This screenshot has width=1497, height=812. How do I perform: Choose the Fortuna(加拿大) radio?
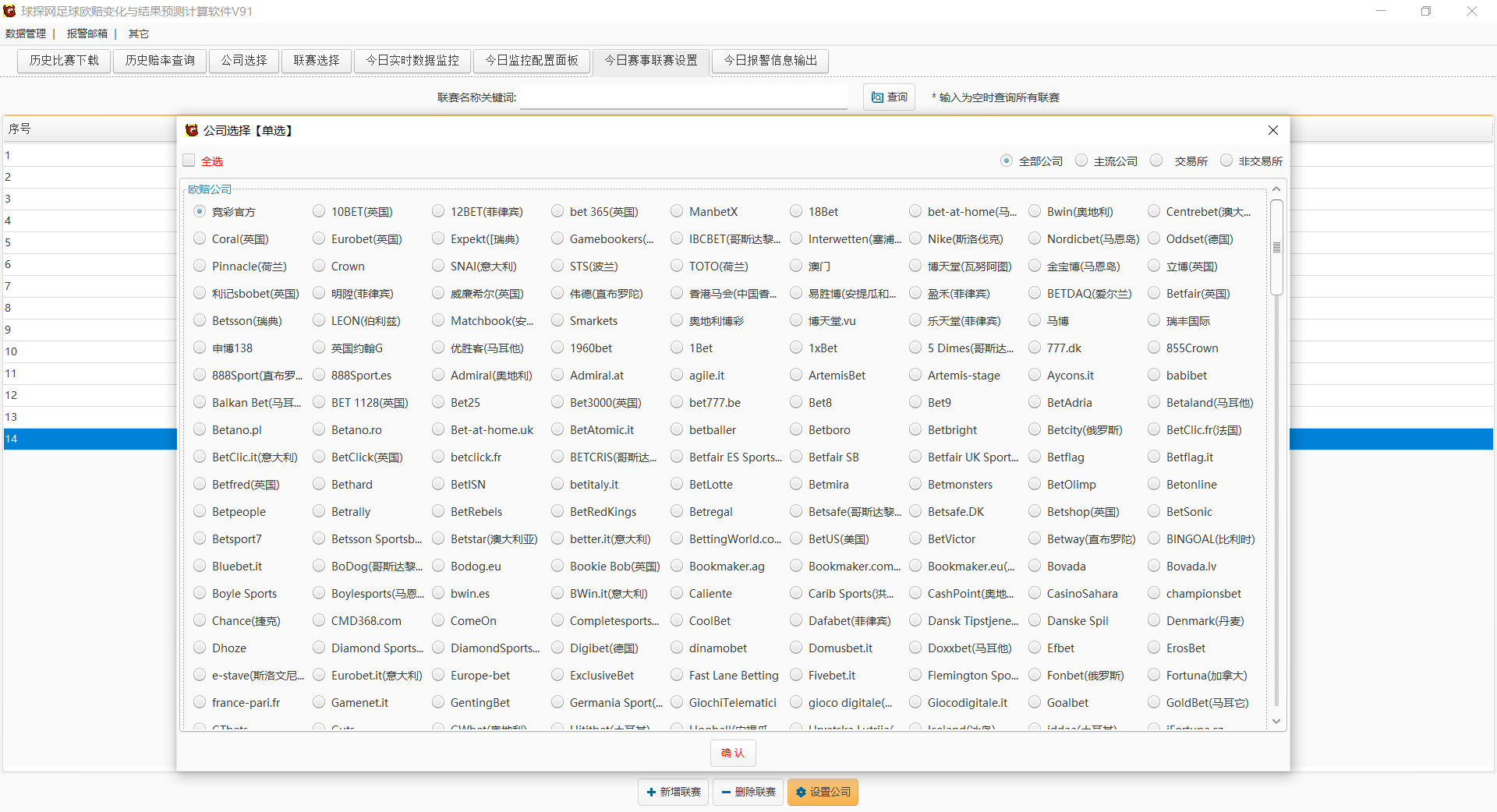click(x=1154, y=675)
